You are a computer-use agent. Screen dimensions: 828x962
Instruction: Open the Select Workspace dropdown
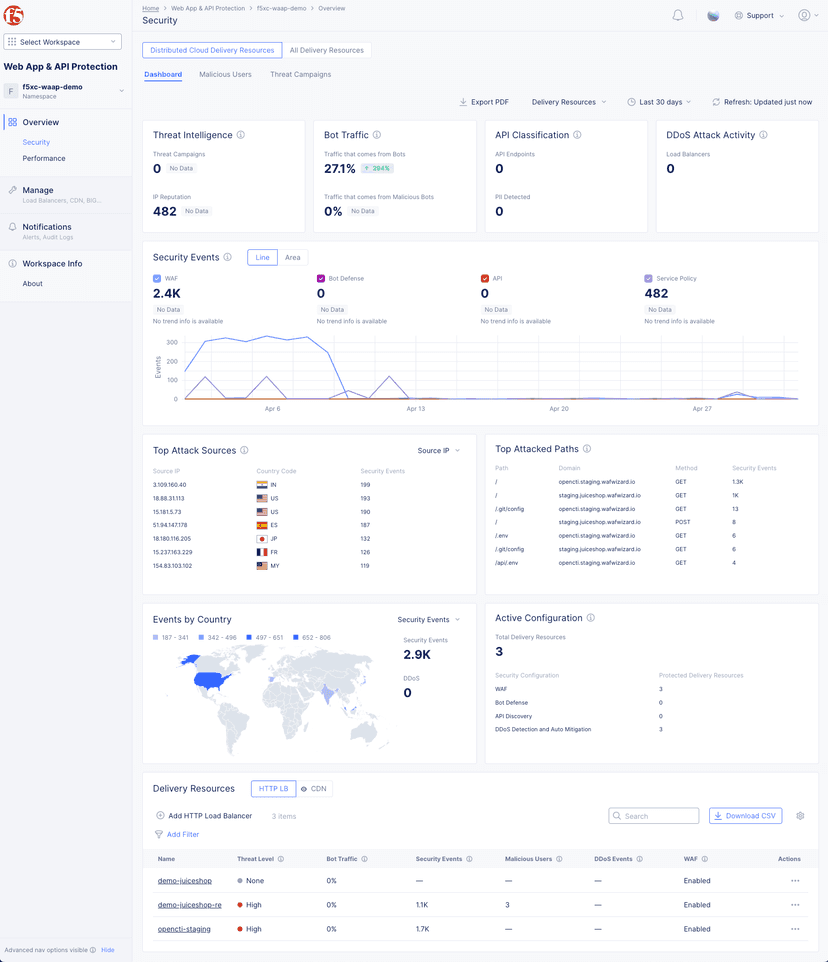click(x=63, y=42)
